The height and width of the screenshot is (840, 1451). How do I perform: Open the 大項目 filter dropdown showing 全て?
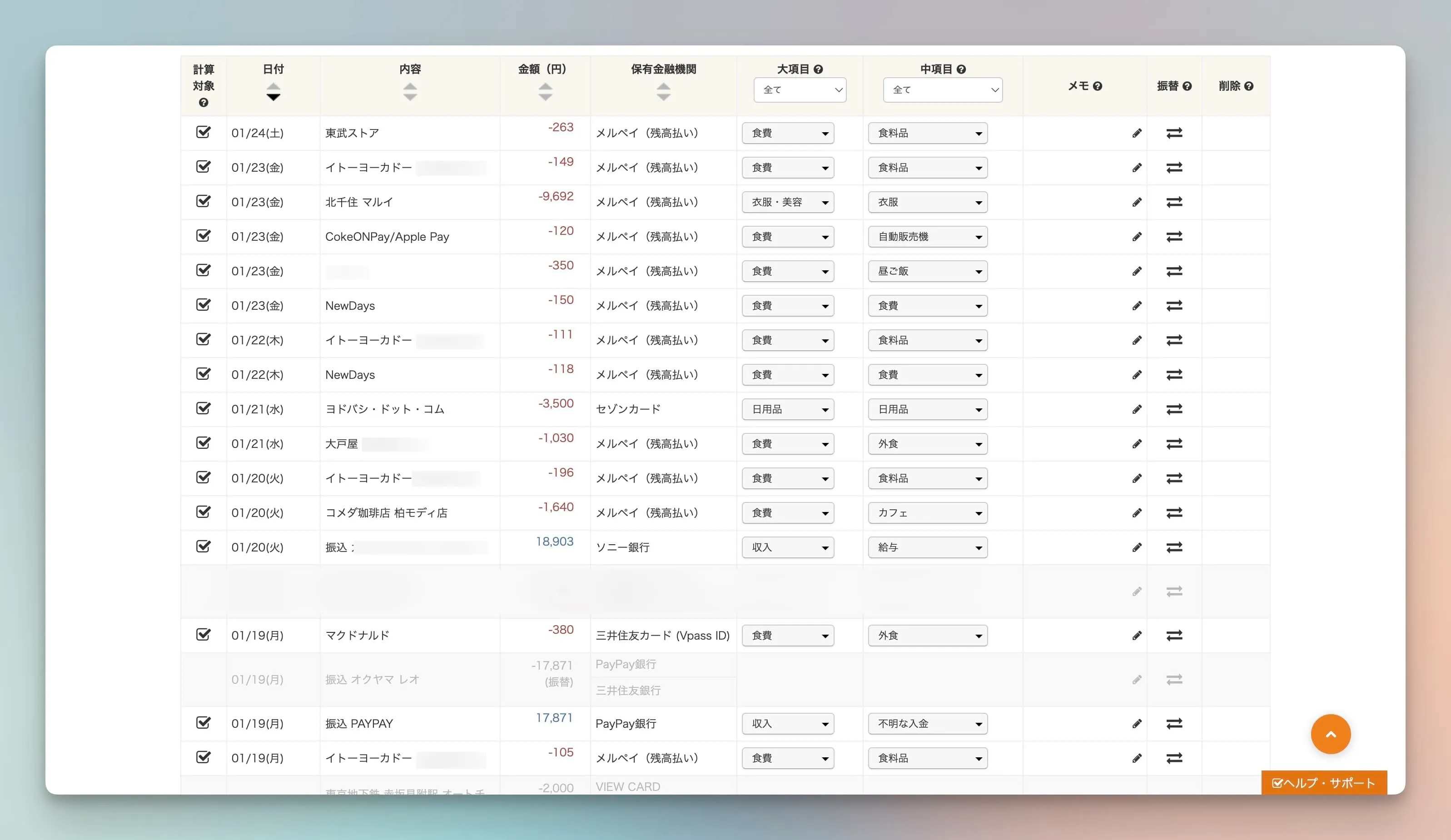pyautogui.click(x=800, y=90)
